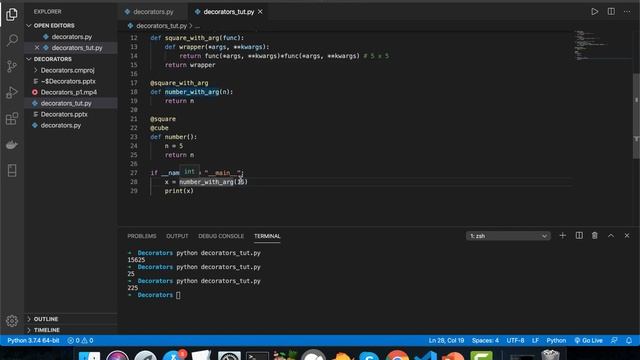
Task: Click Python language mode in status bar
Action: 556,340
